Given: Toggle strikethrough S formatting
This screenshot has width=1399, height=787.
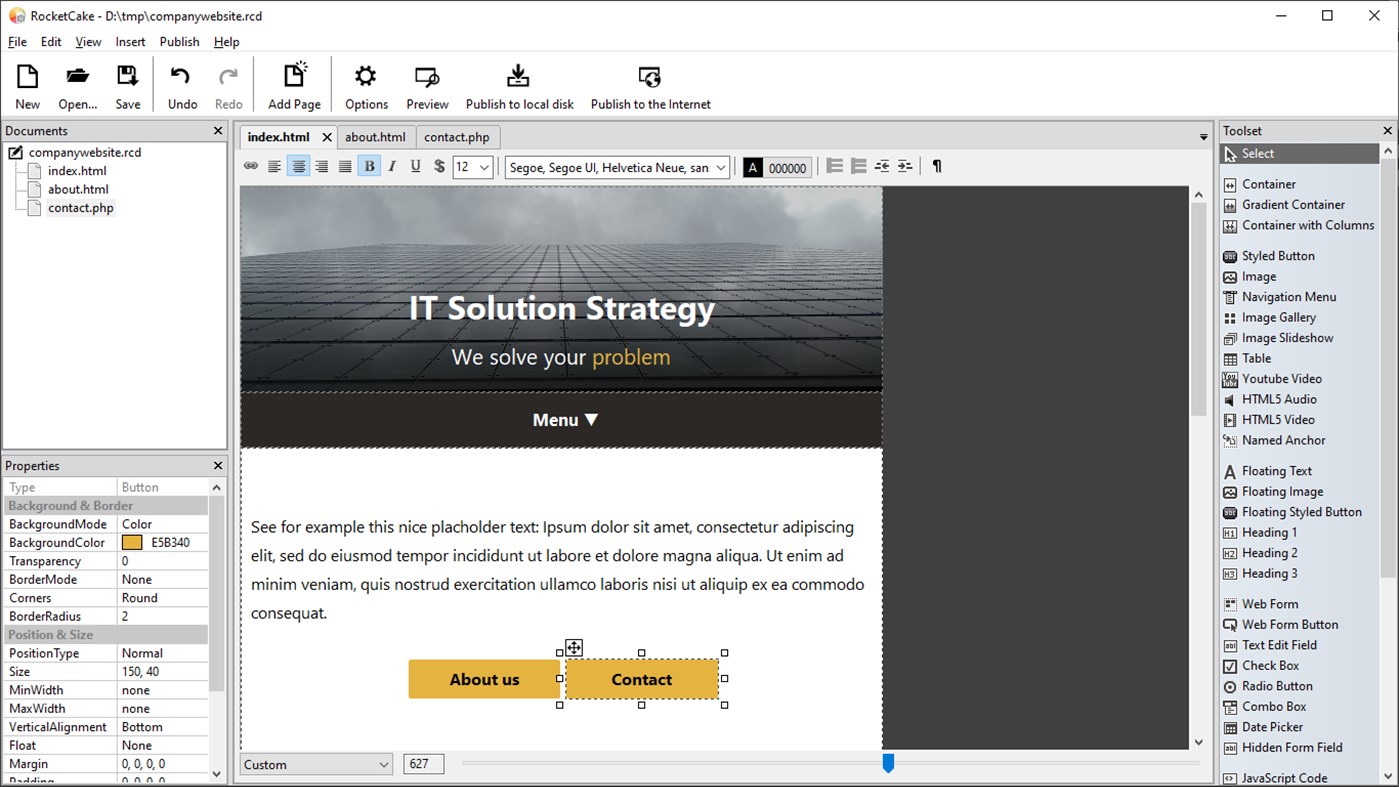Looking at the screenshot, I should (439, 167).
